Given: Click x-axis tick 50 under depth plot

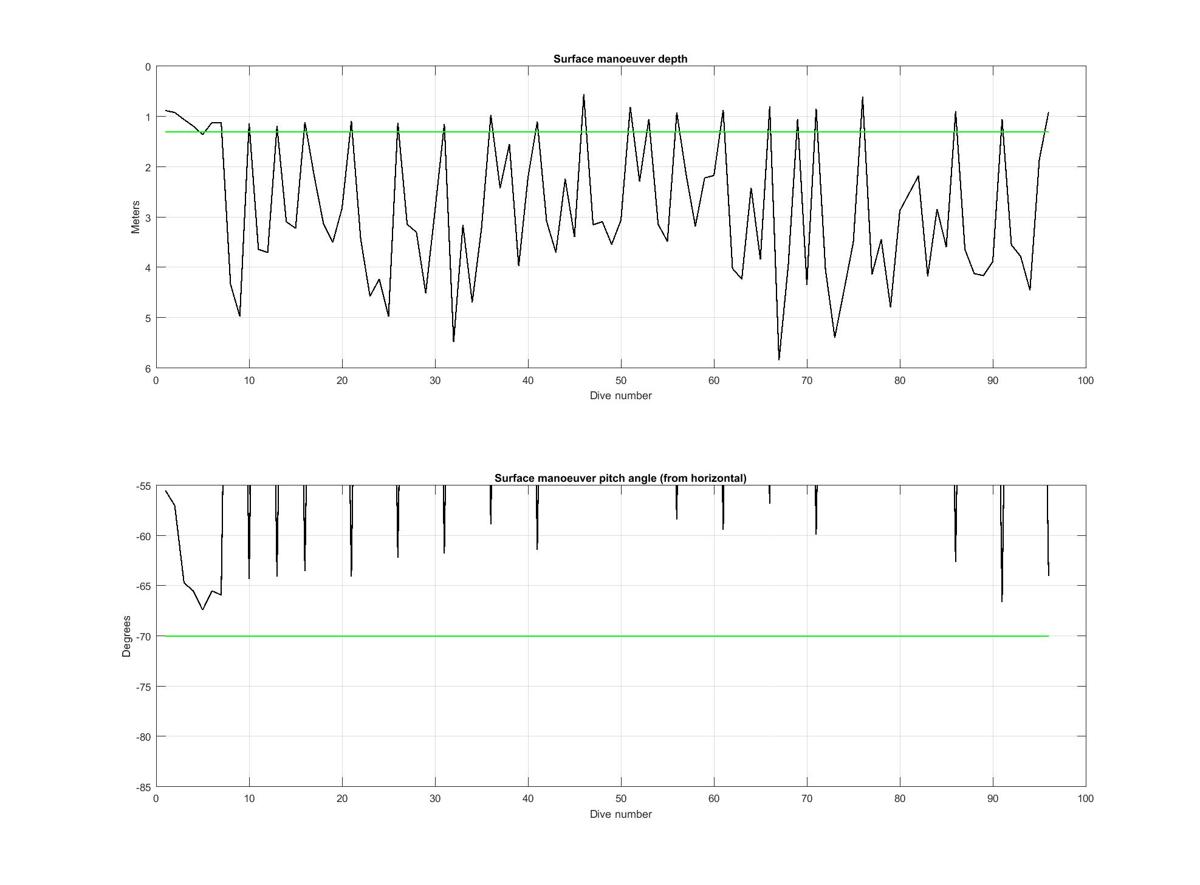Looking at the screenshot, I should pos(621,380).
